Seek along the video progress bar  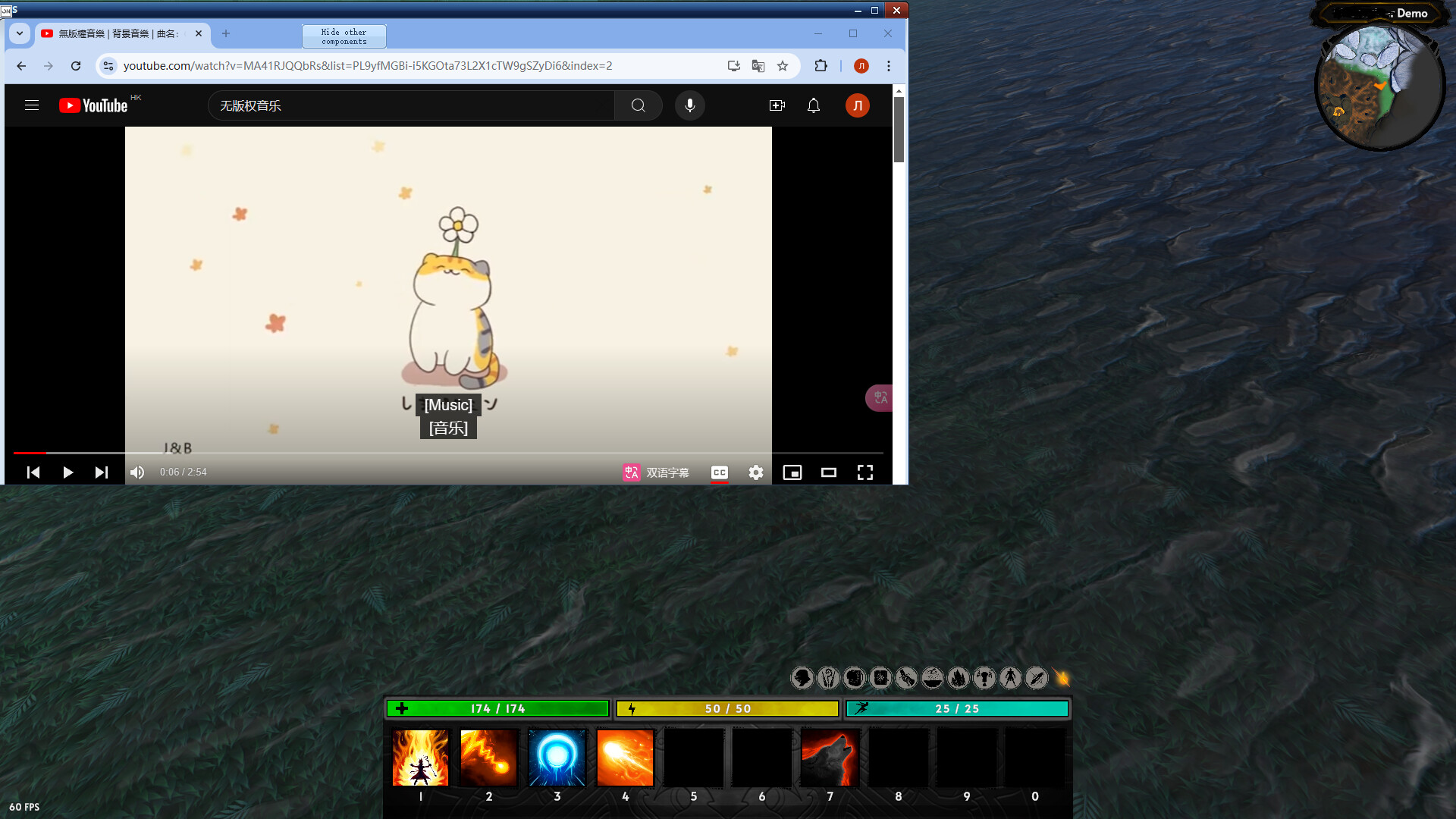pyautogui.click(x=448, y=453)
